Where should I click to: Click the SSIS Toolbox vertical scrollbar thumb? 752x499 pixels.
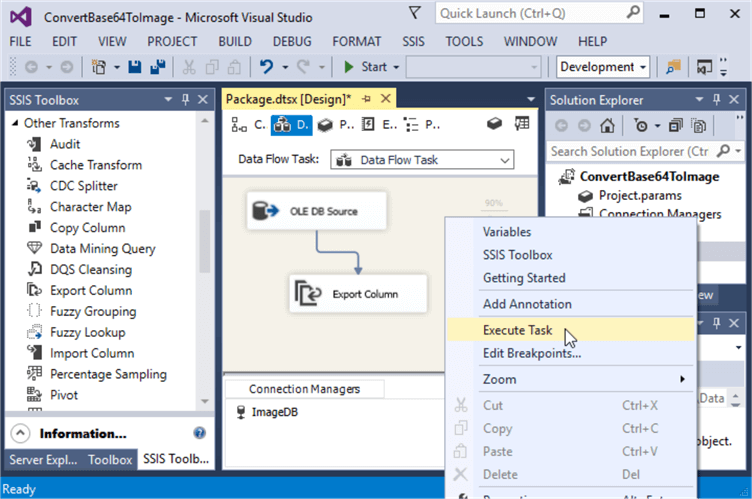click(x=205, y=241)
